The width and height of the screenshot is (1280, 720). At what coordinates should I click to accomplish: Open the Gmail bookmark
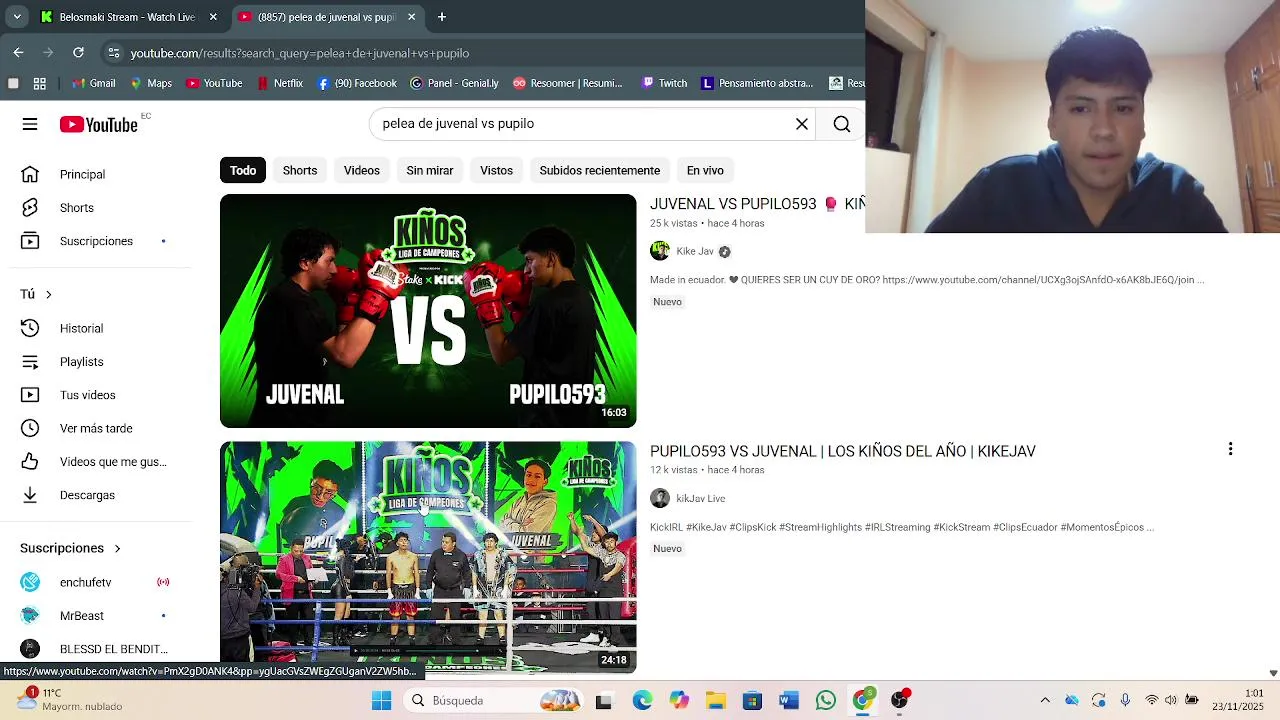click(93, 83)
